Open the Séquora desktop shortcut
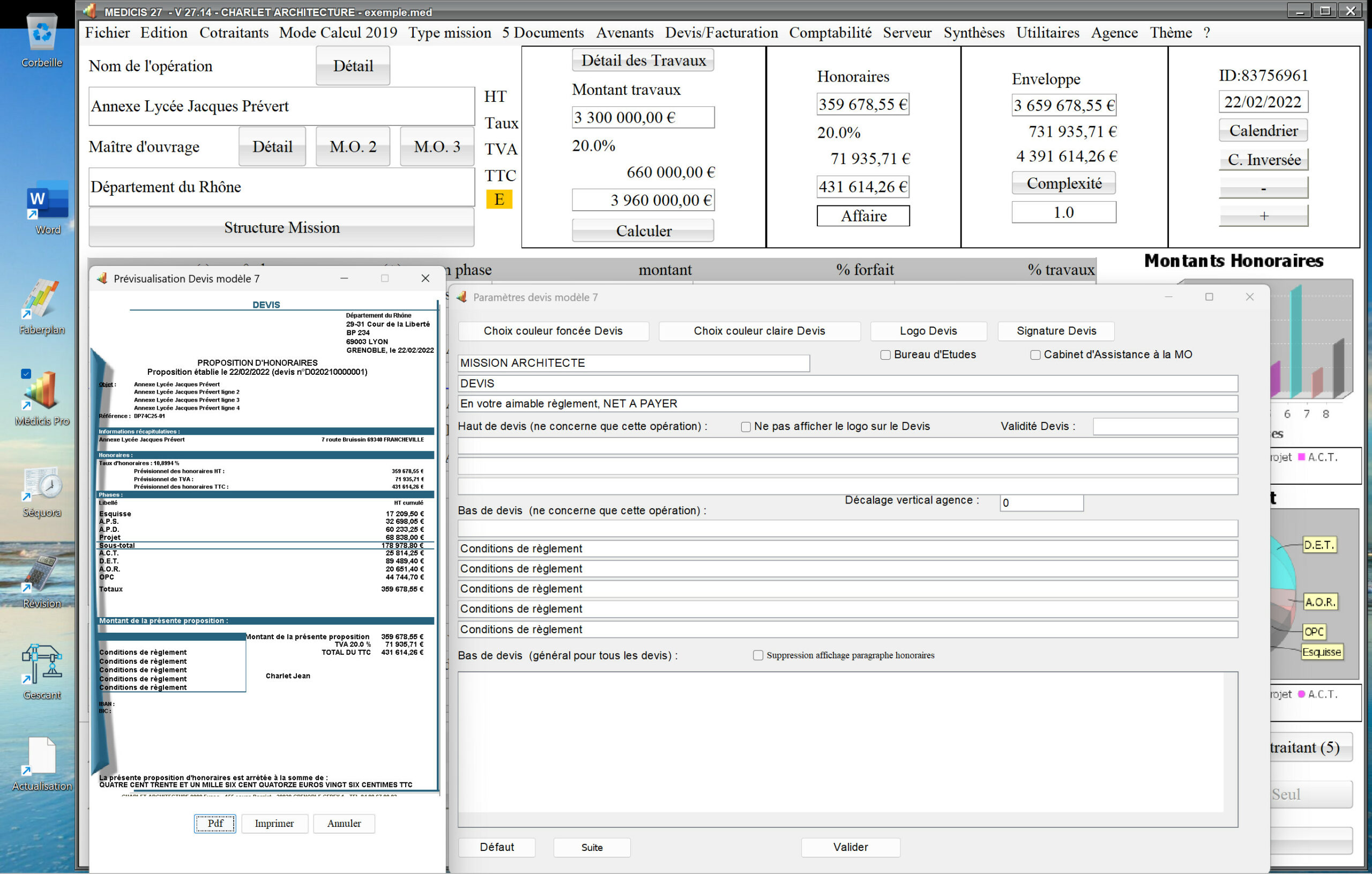Image resolution: width=1372 pixels, height=874 pixels. click(x=42, y=485)
